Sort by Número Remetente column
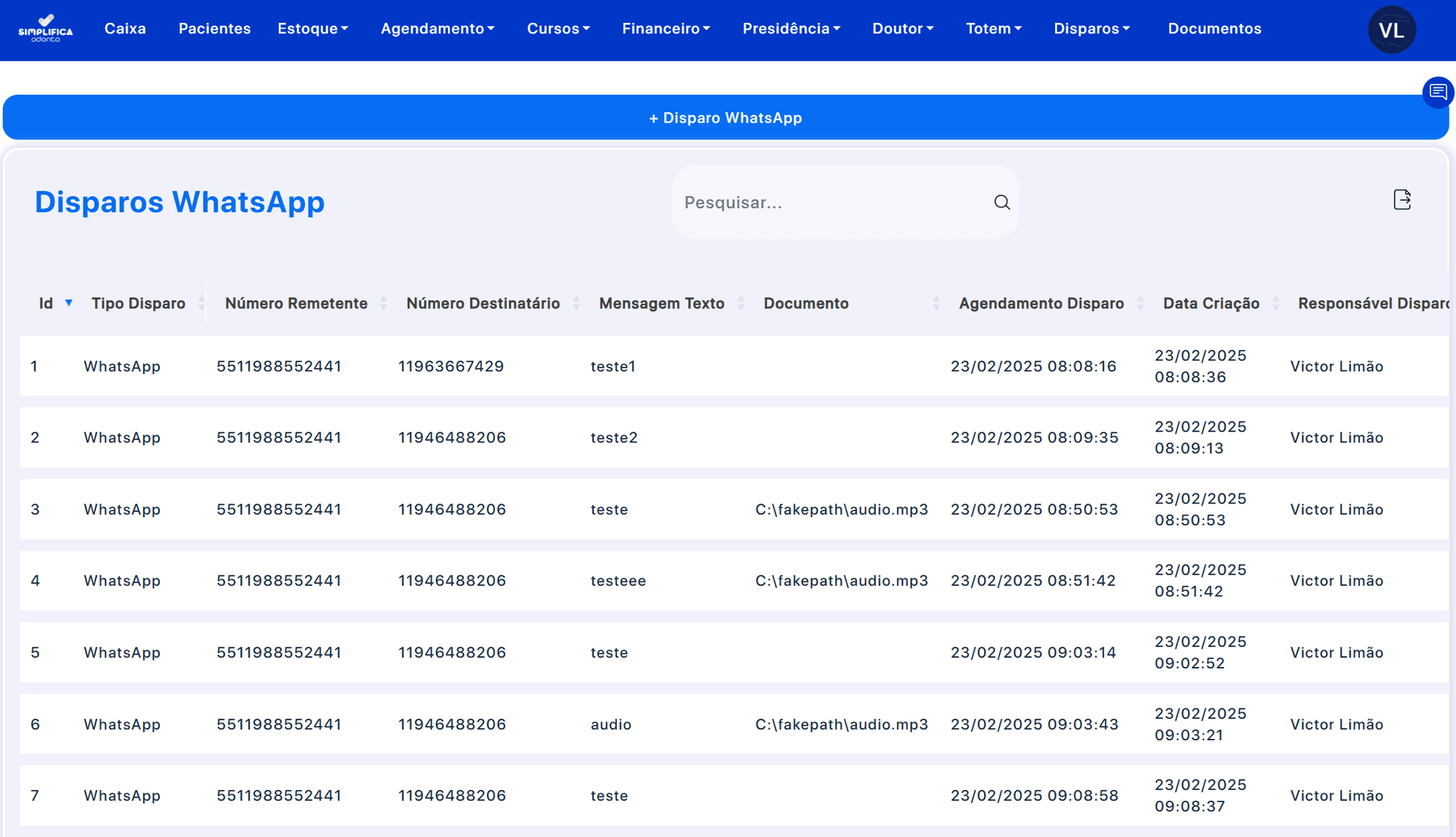Image resolution: width=1456 pixels, height=837 pixels. [384, 304]
